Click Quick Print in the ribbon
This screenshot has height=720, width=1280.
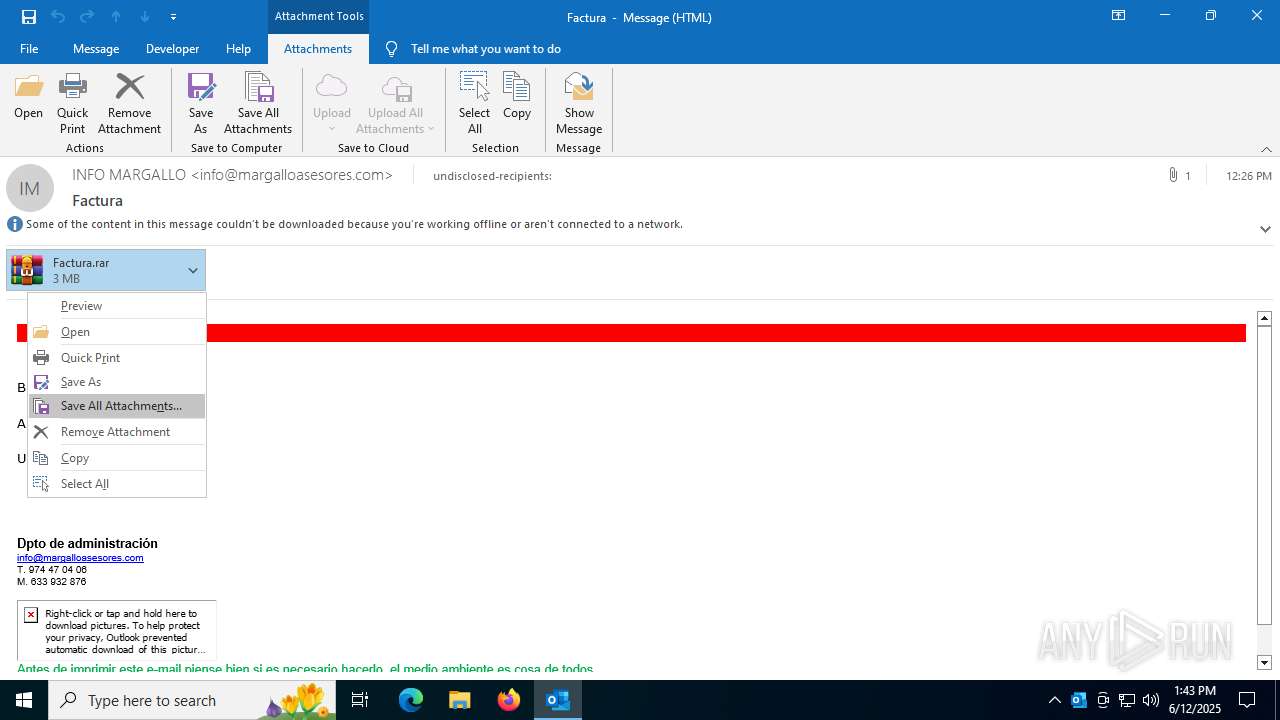[72, 103]
